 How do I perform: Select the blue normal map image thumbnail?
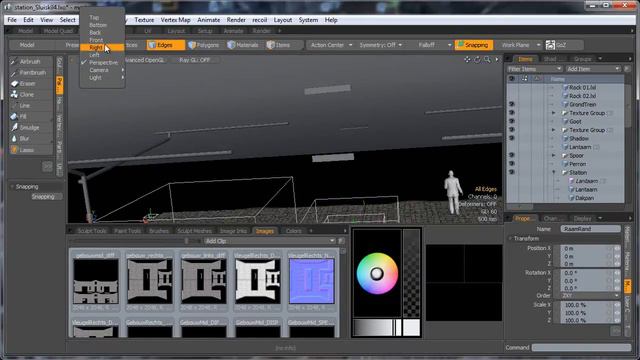tap(311, 281)
